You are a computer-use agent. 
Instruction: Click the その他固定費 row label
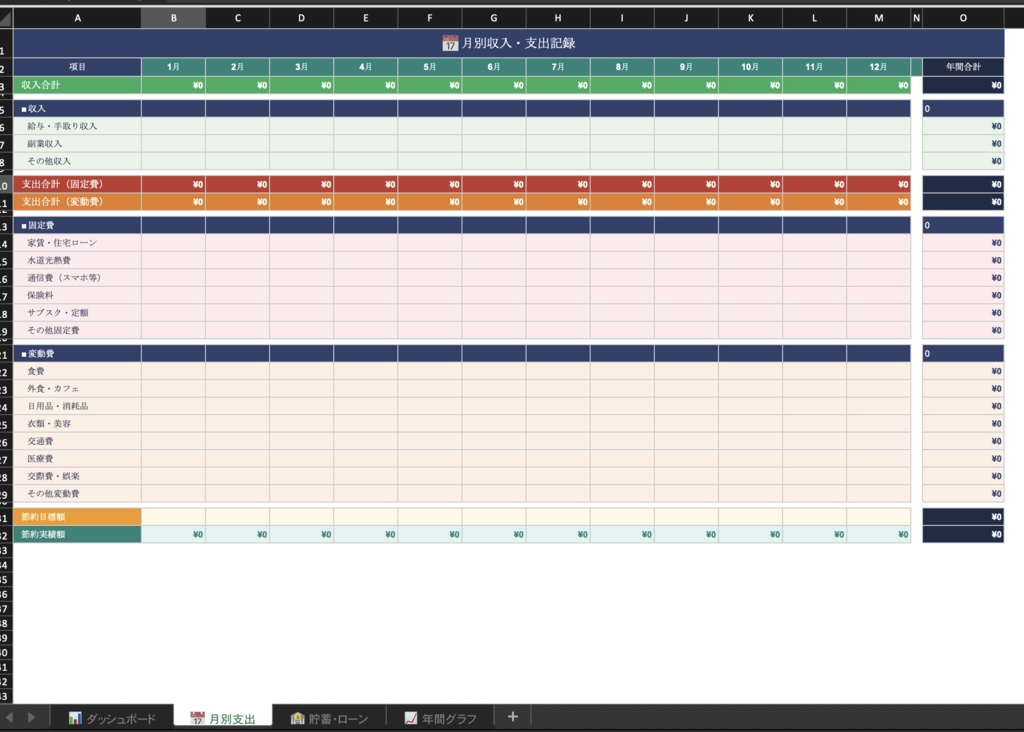click(x=77, y=330)
